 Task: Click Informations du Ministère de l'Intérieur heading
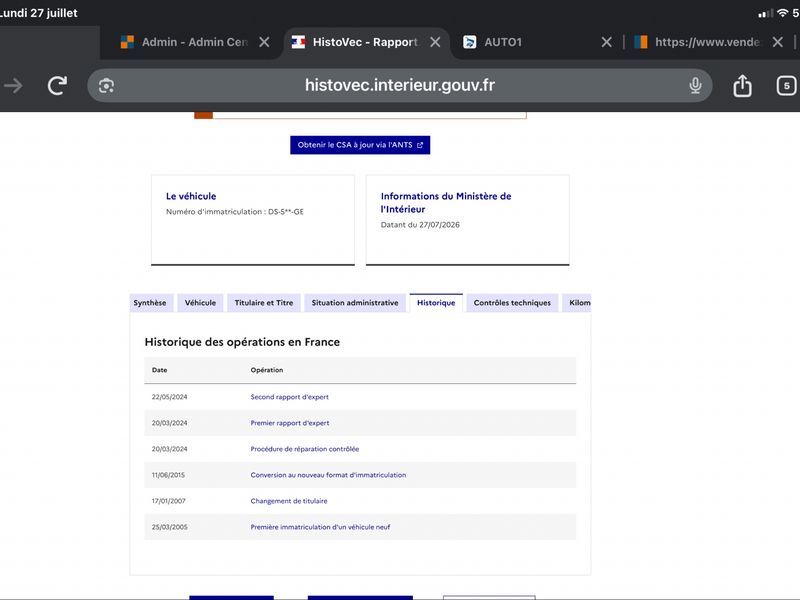point(446,203)
